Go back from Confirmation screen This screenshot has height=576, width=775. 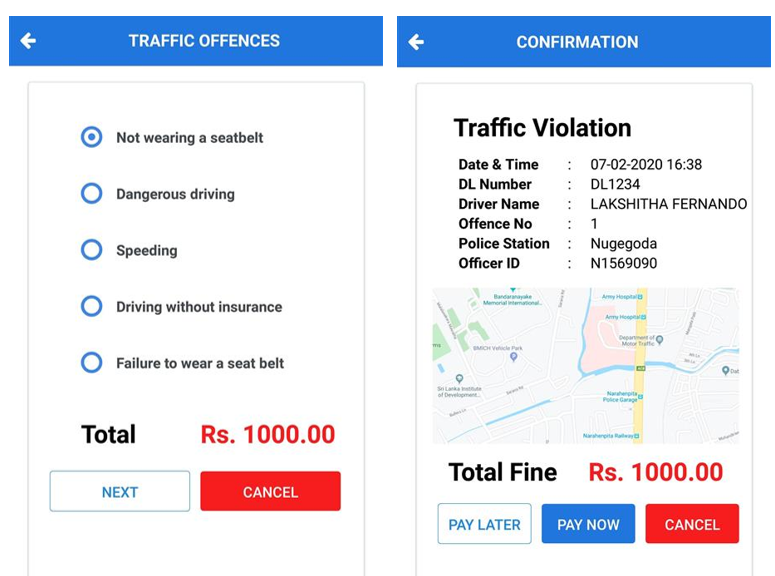point(416,42)
